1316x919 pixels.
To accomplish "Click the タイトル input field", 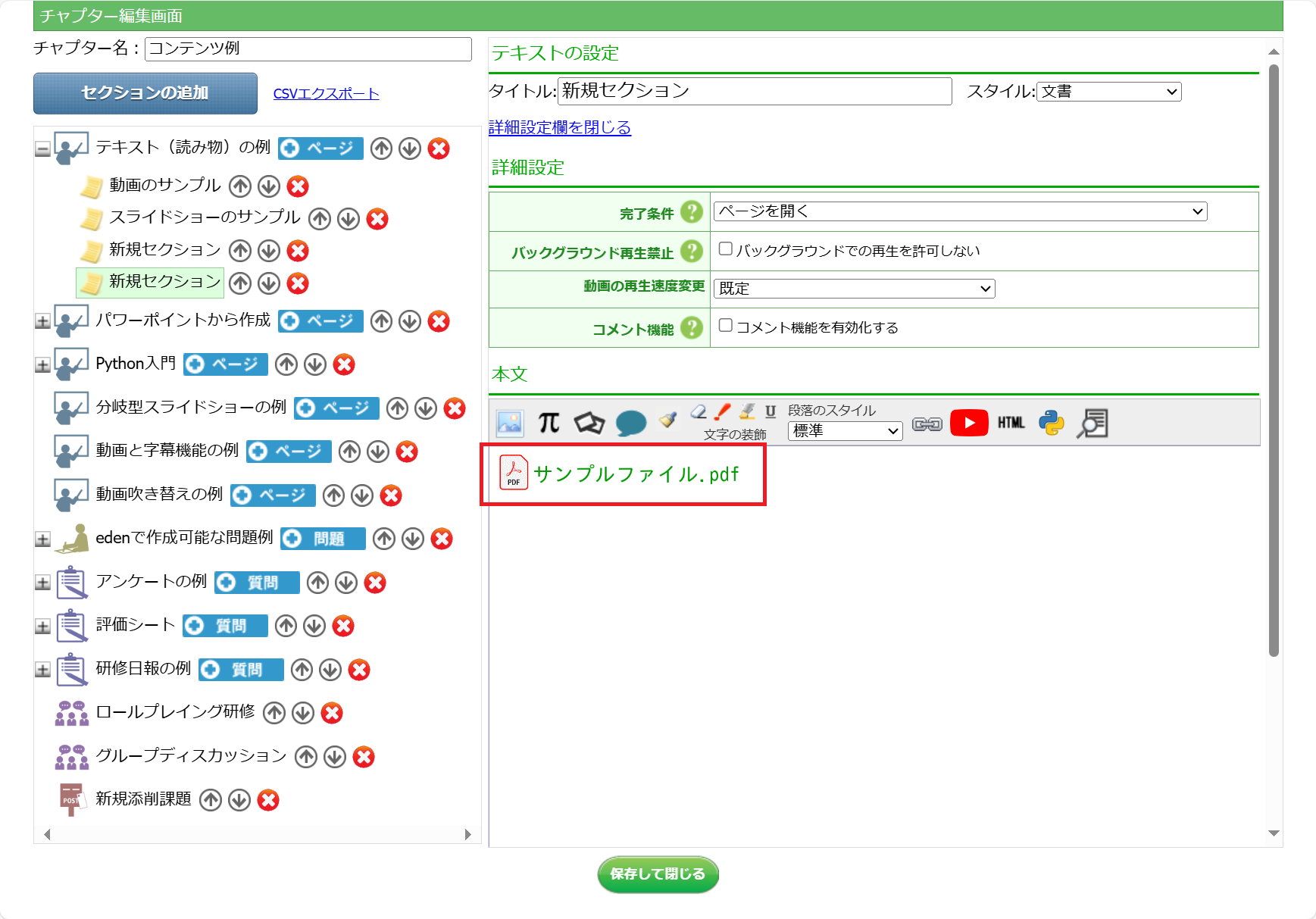I will click(754, 91).
